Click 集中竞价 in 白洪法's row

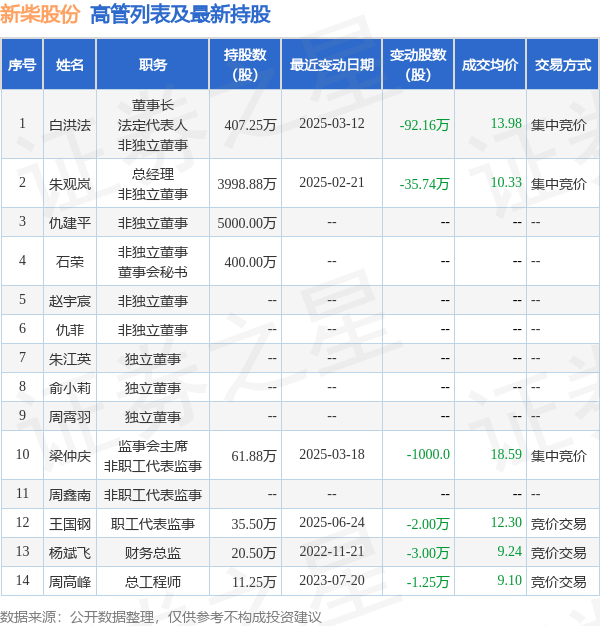point(558,125)
